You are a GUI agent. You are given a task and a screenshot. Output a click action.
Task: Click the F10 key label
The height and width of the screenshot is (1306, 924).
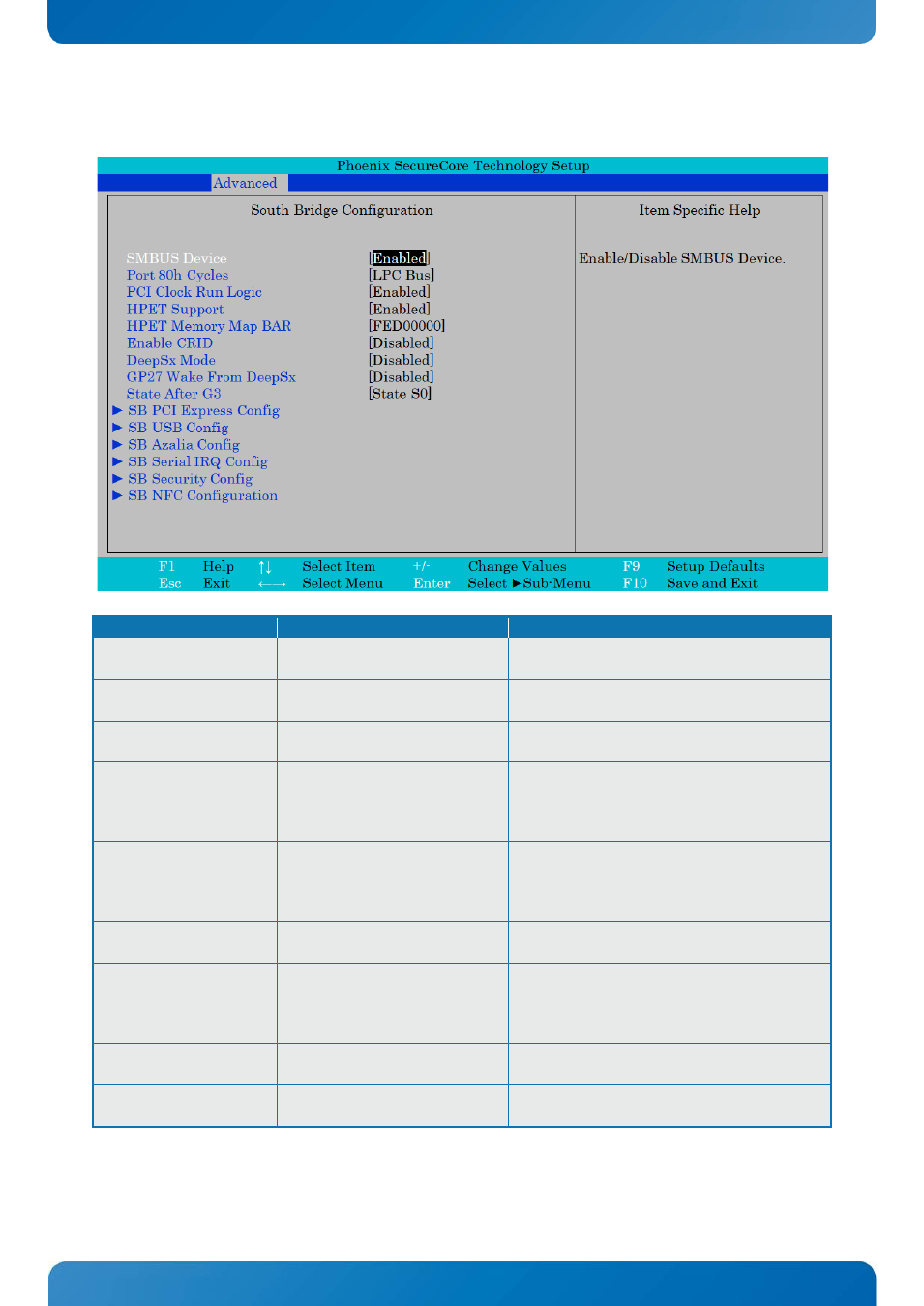[x=636, y=583]
